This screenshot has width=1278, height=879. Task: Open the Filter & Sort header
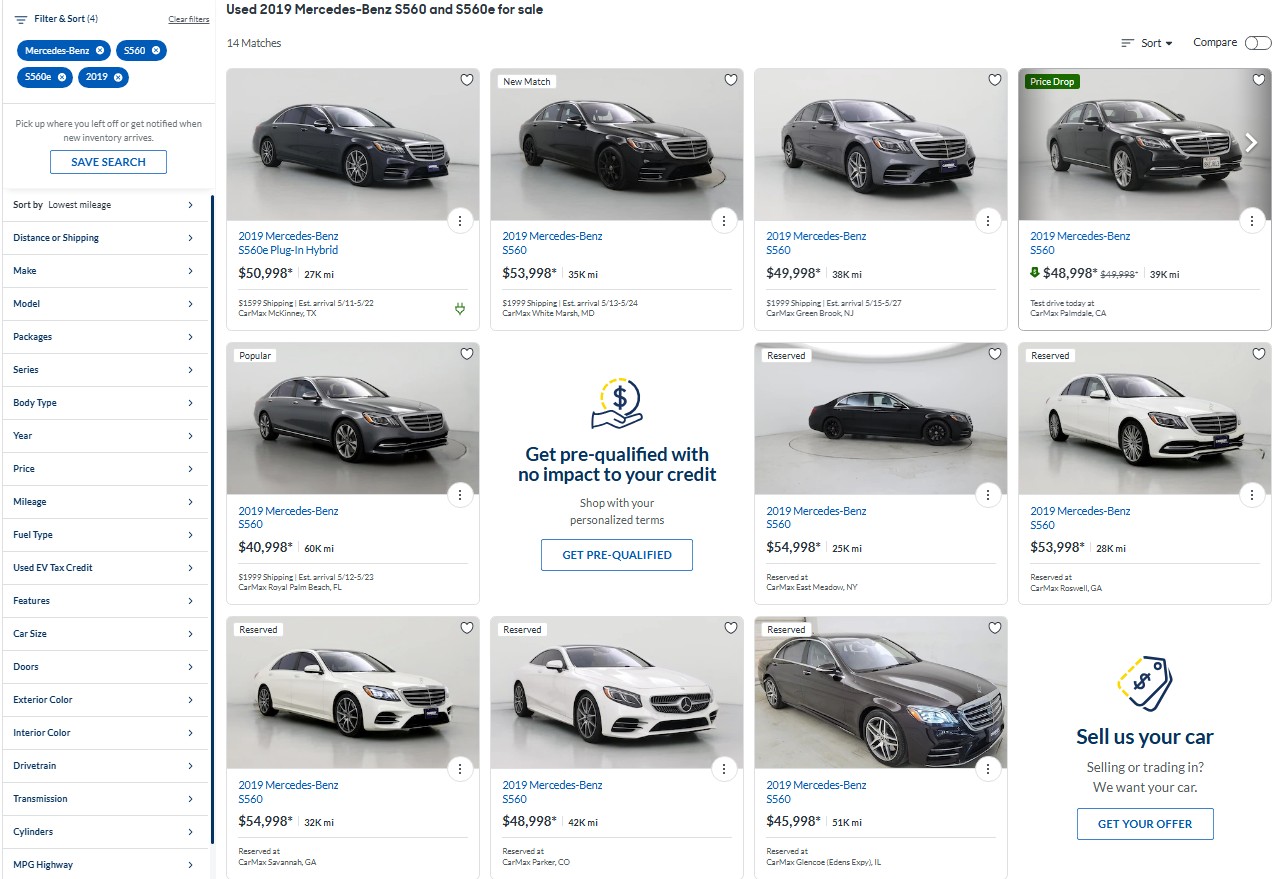56,19
